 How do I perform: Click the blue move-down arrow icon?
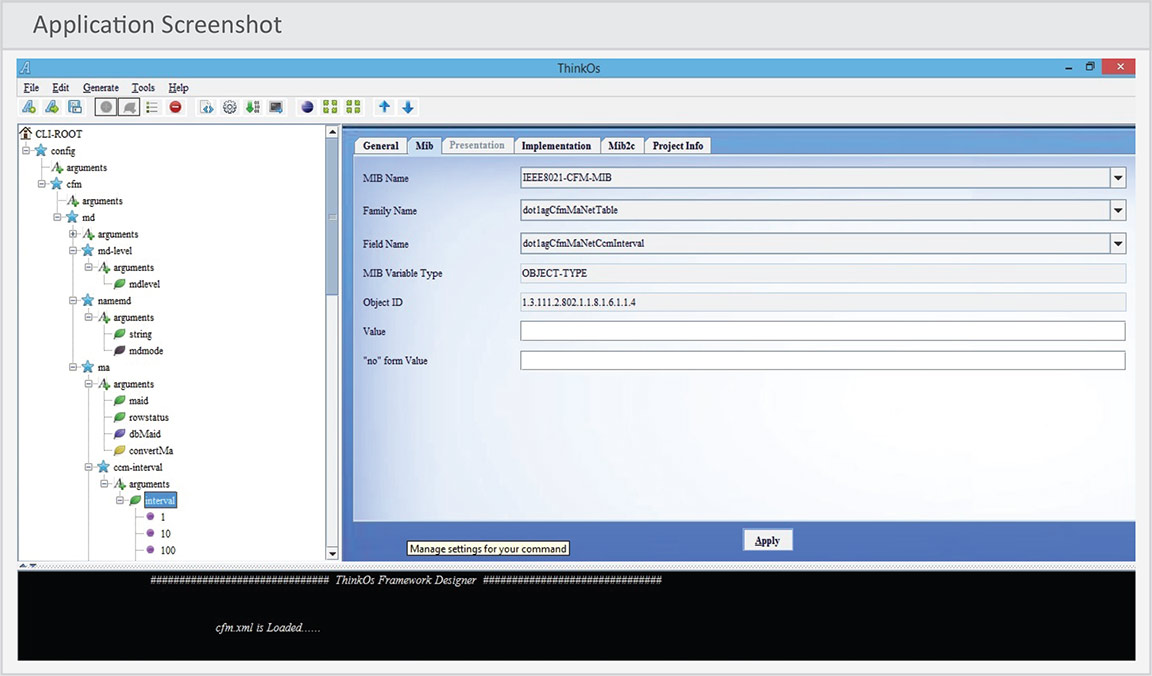(408, 107)
